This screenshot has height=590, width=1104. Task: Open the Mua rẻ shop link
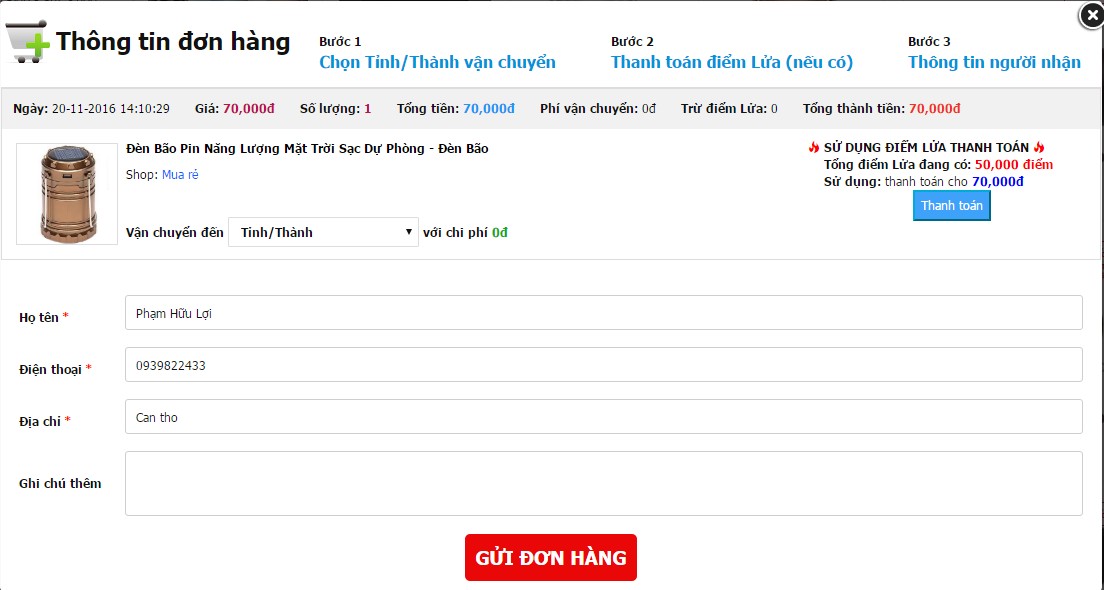click(x=180, y=175)
